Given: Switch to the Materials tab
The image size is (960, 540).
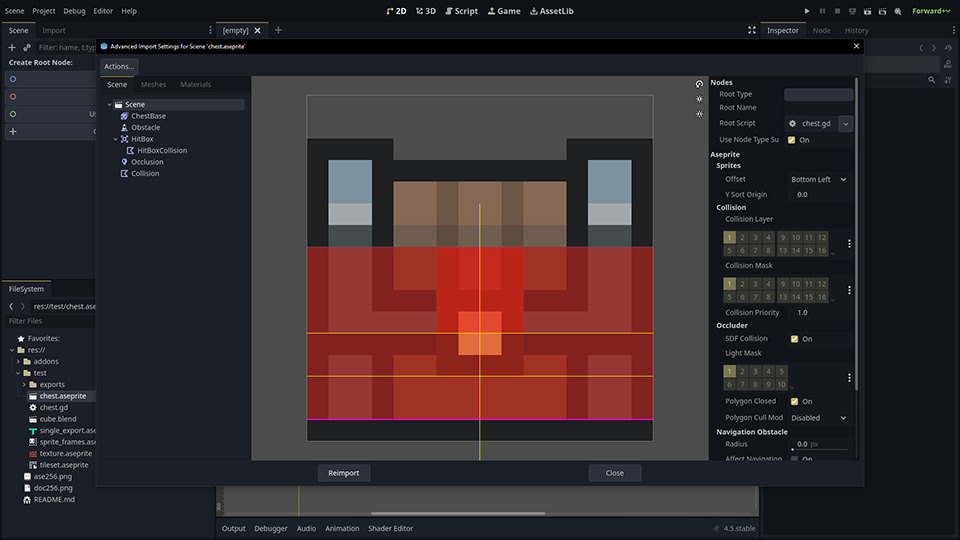Looking at the screenshot, I should [195, 84].
